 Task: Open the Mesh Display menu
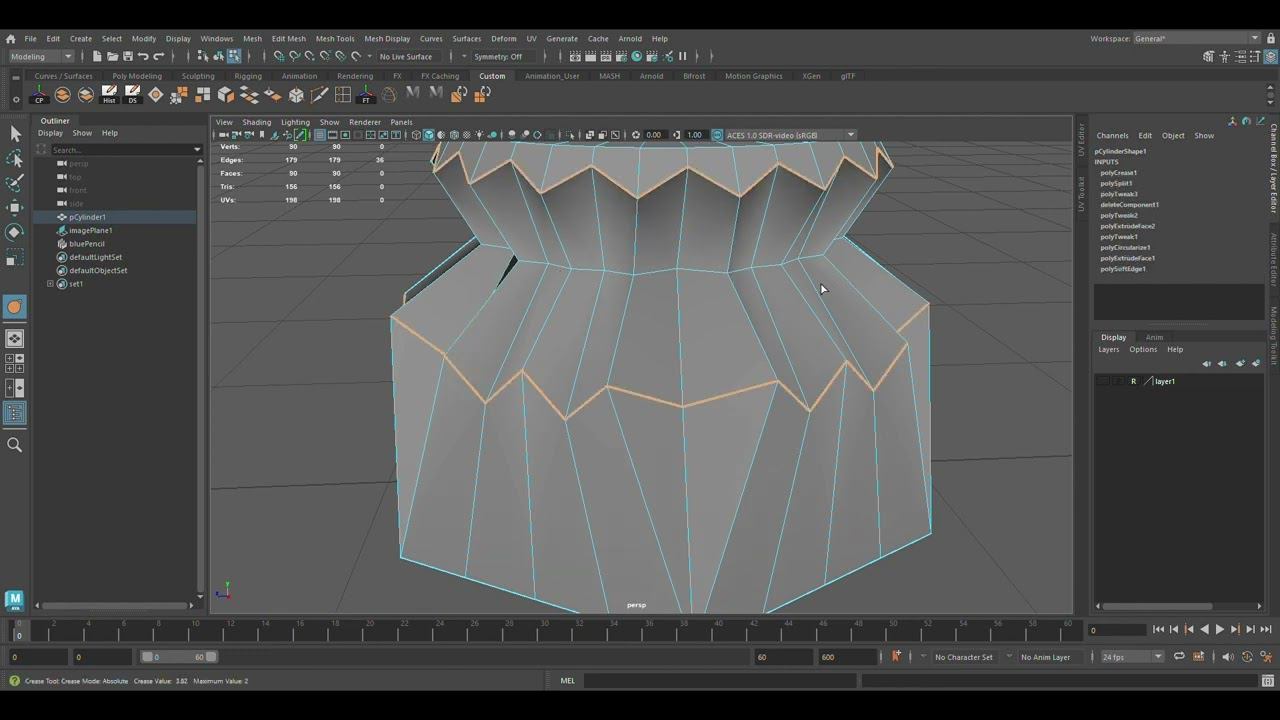387,39
